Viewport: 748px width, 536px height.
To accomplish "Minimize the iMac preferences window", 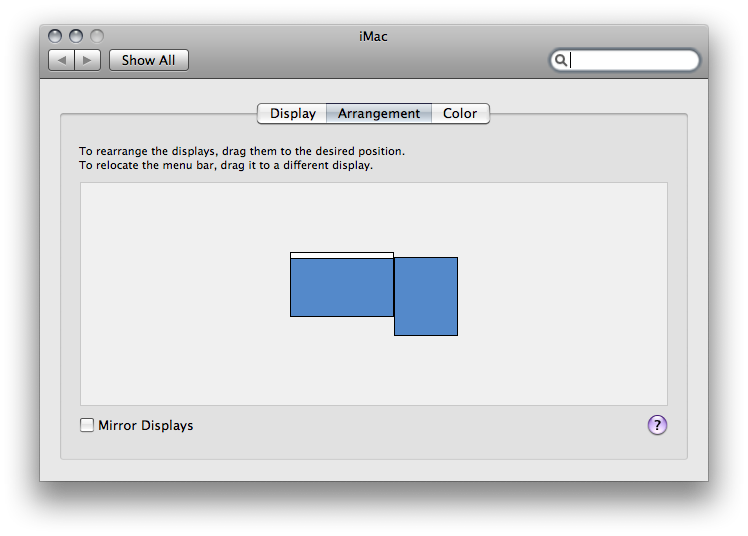I will 76,36.
